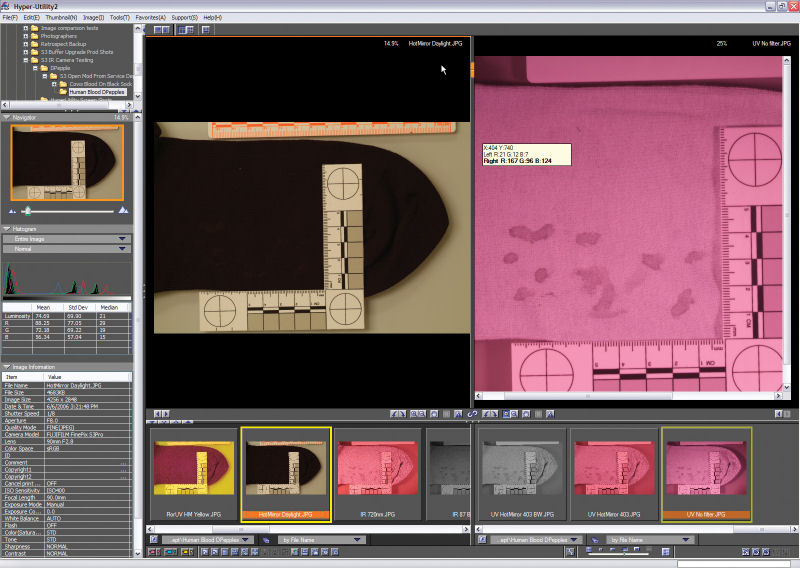Viewport: 800px width, 568px height.
Task: Collapse the Navigator panel
Action: tap(7, 117)
